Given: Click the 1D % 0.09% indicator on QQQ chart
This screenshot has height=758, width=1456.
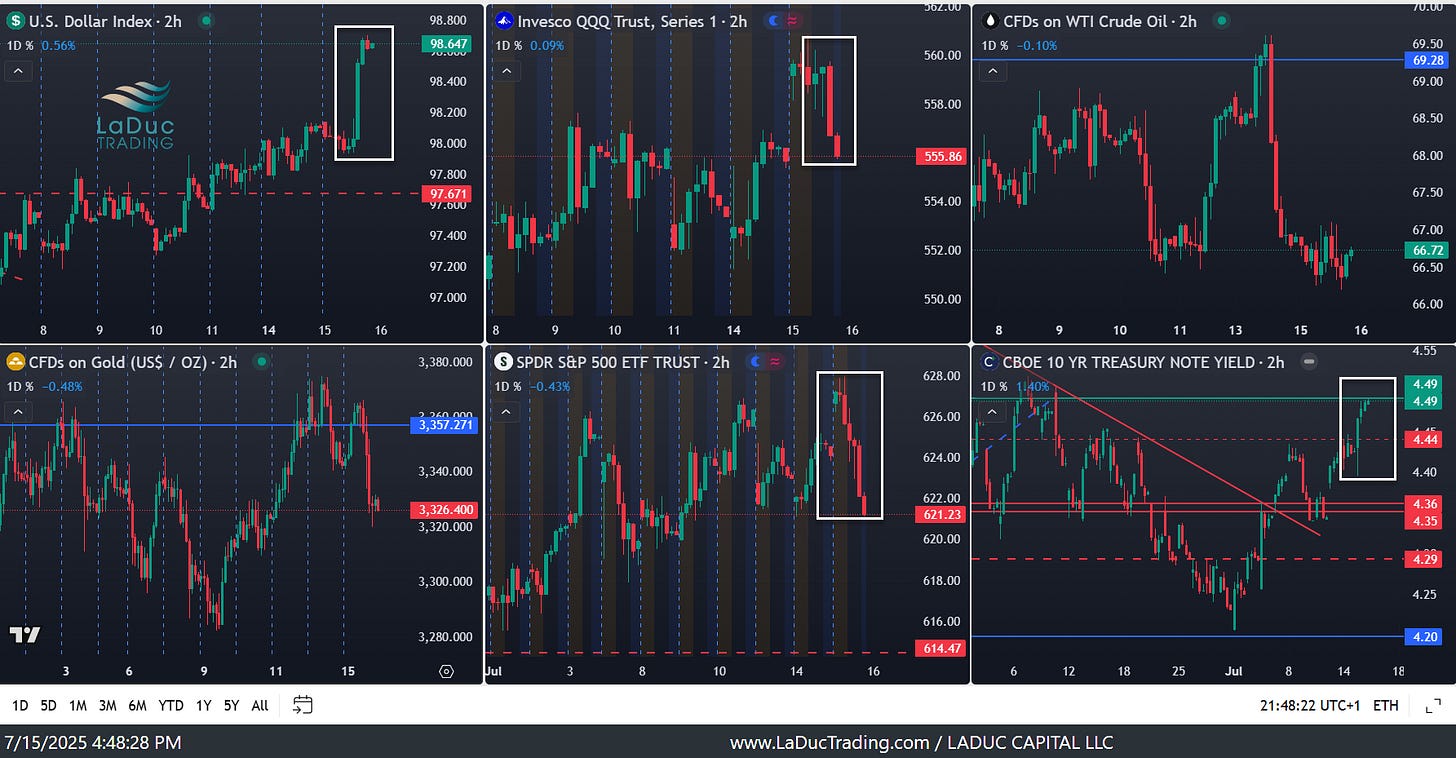Looking at the screenshot, I should click(x=530, y=45).
